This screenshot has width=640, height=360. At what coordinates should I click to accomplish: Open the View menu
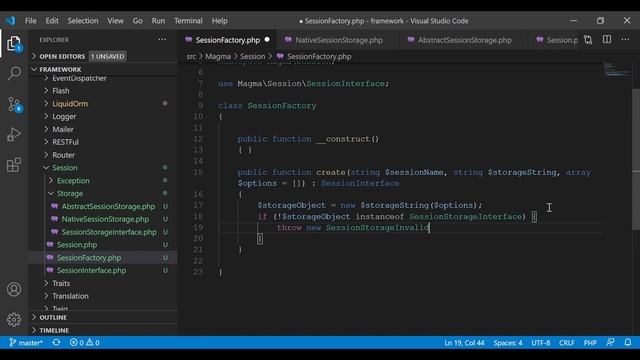[116, 21]
